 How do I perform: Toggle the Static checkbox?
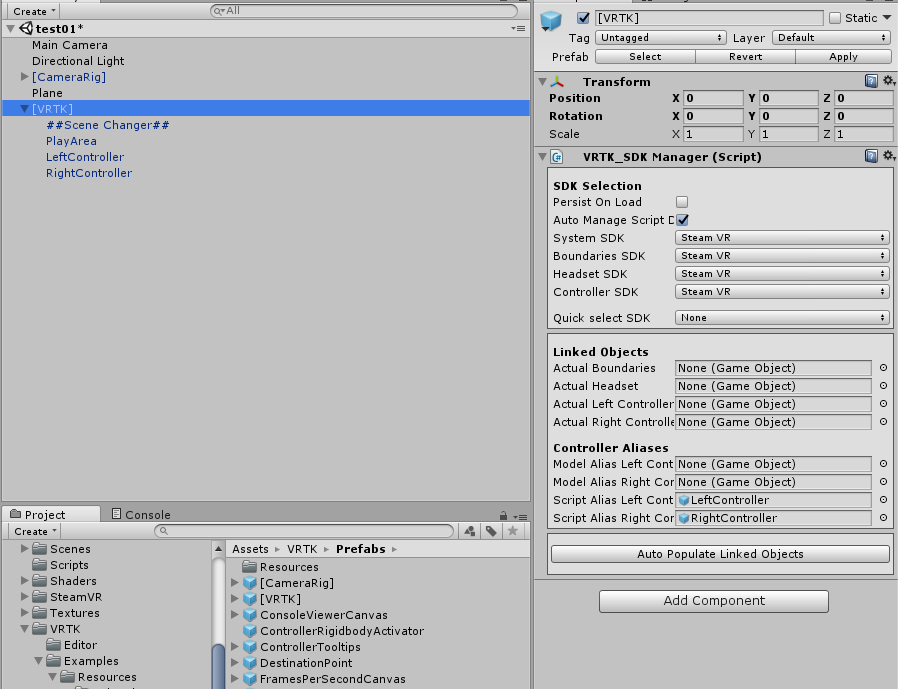[835, 18]
